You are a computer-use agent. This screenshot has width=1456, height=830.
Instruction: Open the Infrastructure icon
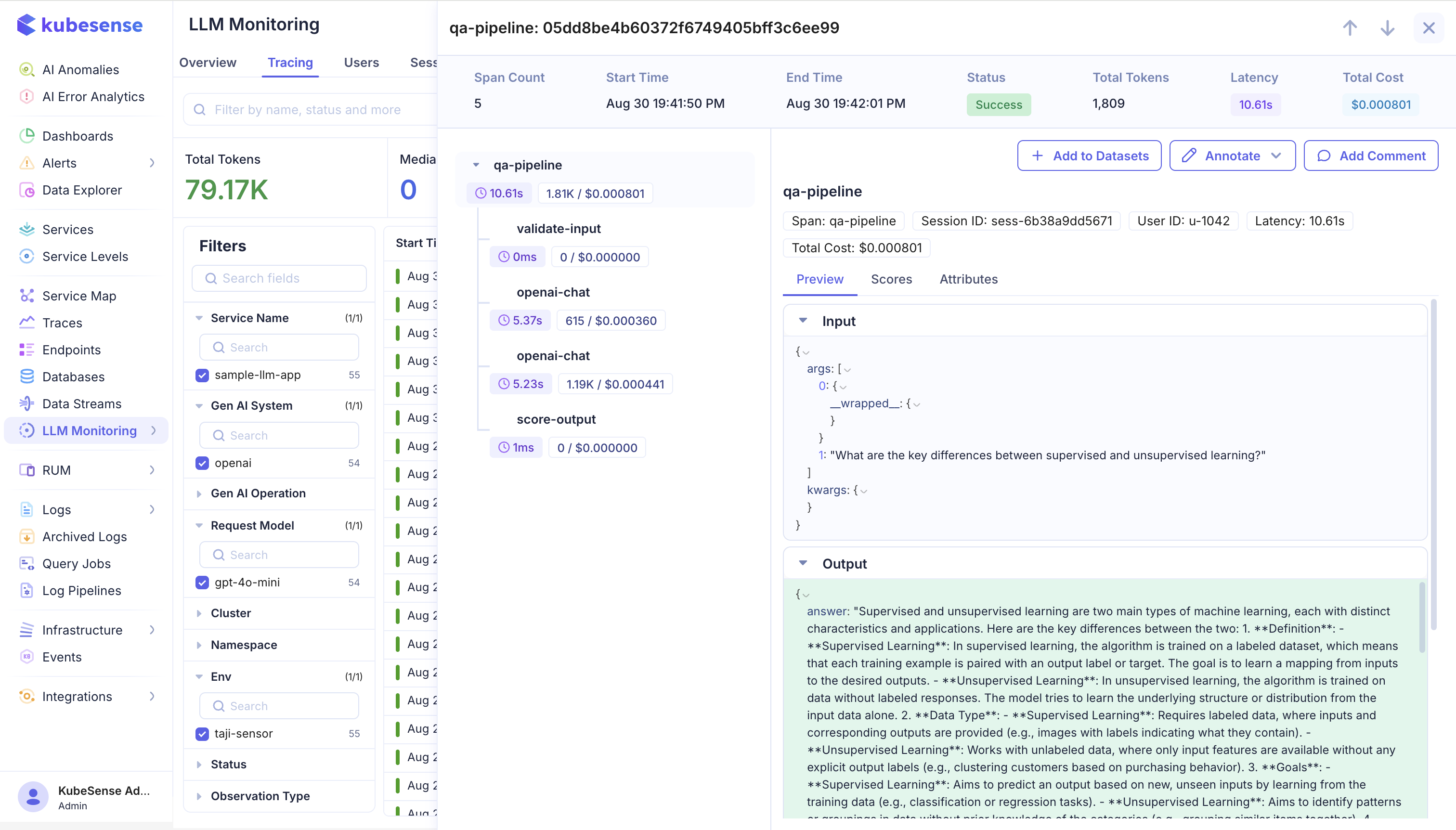coord(26,629)
